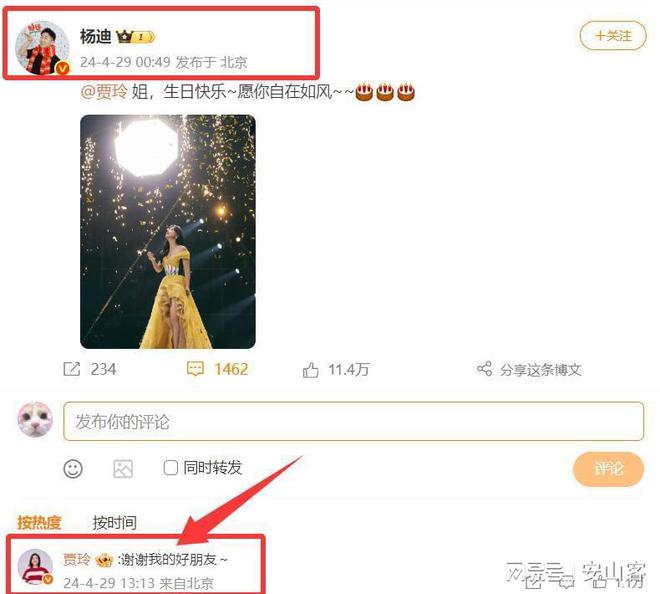Click the image upload icon

click(x=123, y=469)
